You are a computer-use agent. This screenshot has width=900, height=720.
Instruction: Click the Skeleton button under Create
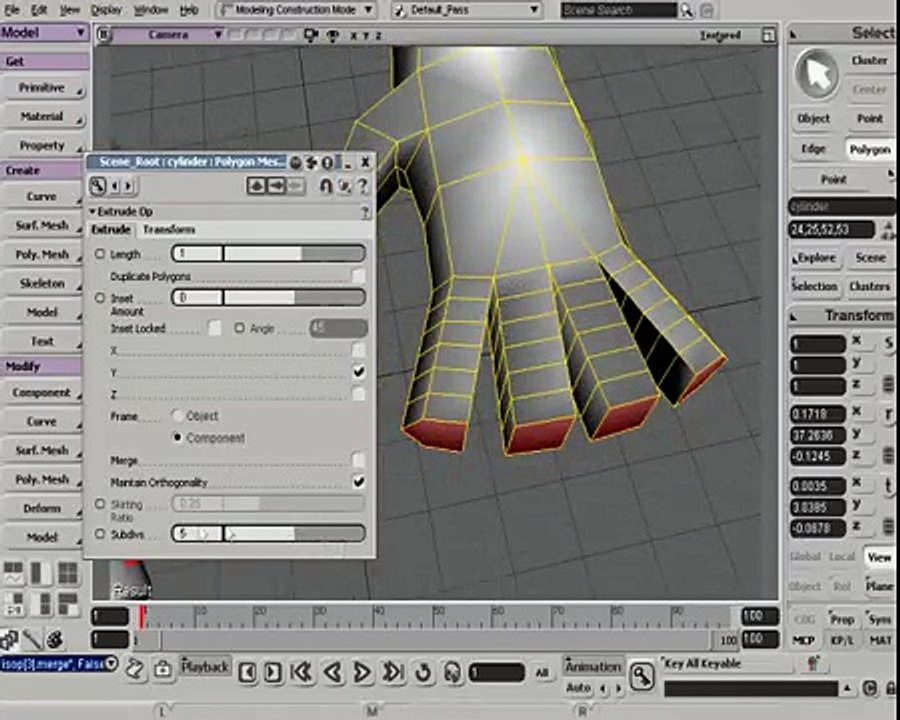click(43, 284)
